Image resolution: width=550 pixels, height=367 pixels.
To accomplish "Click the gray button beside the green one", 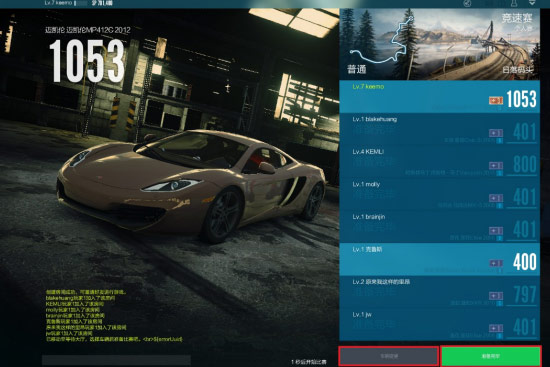I will (x=389, y=356).
